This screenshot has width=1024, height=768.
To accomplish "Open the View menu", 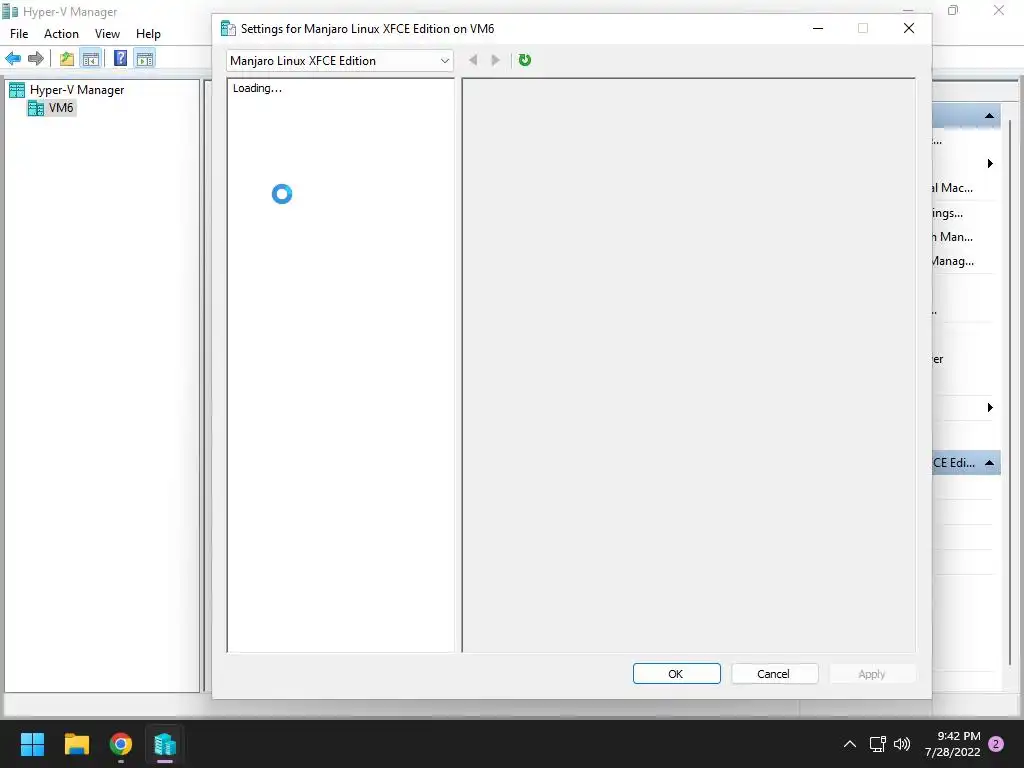I will click(107, 34).
